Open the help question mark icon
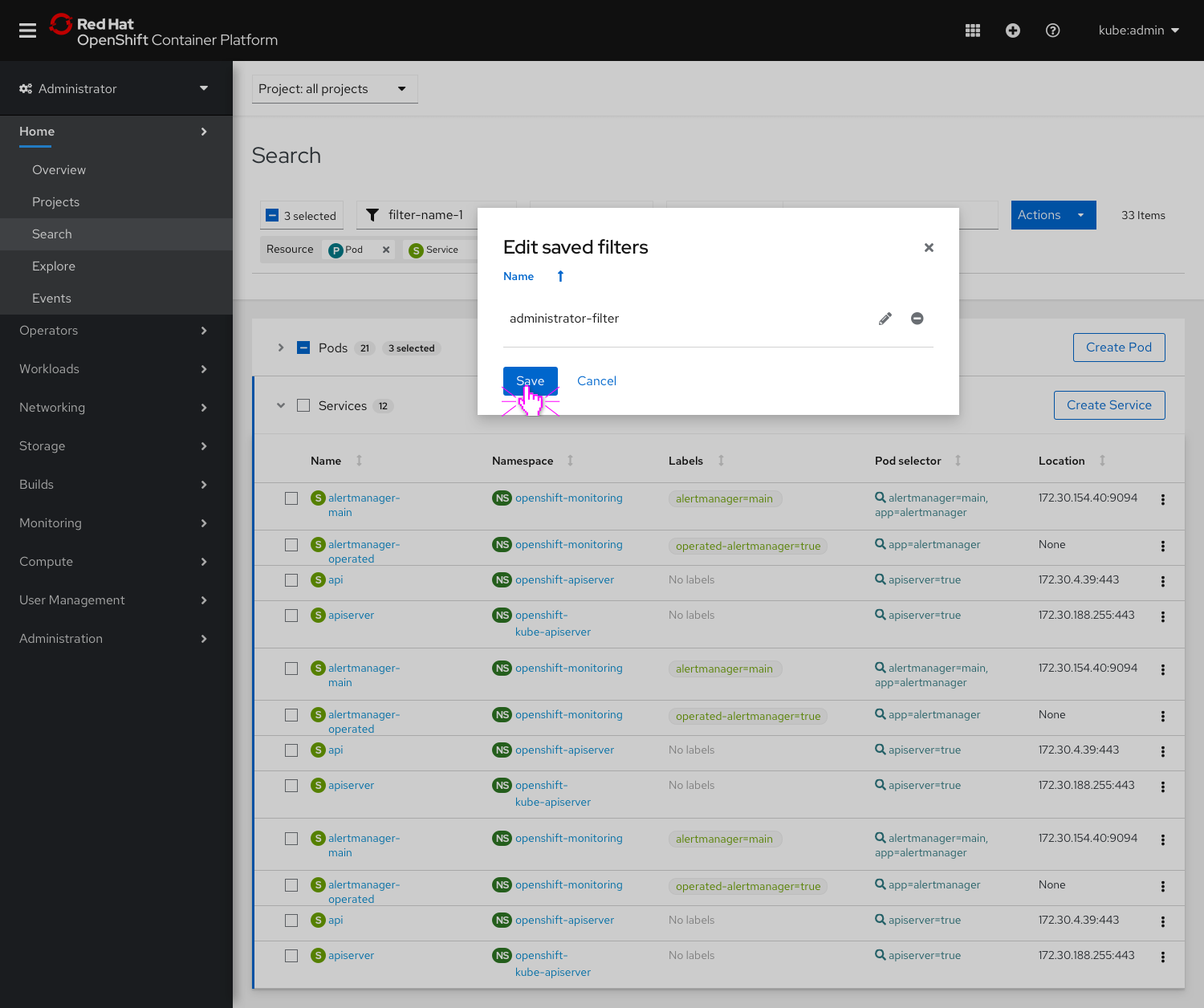This screenshot has height=1008, width=1204. tap(1052, 30)
